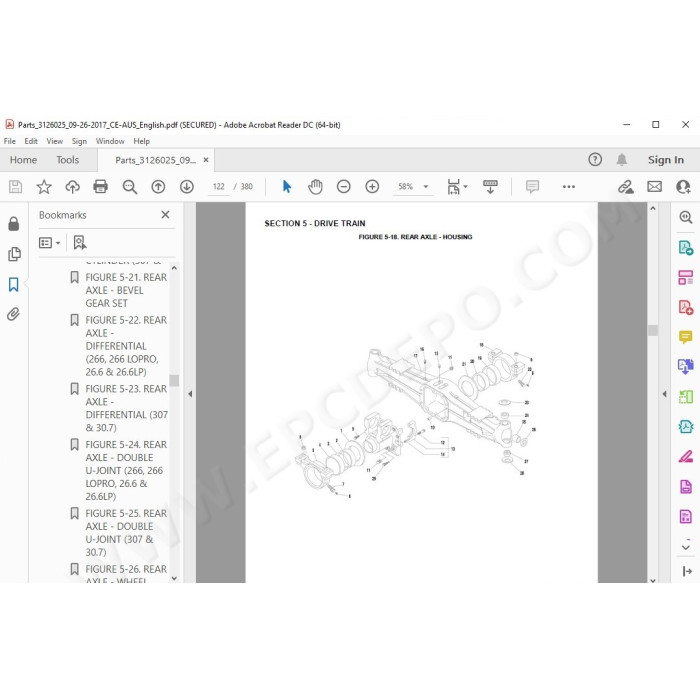Go to next page arrow
Screen dimensions: 700x700
[x=187, y=187]
